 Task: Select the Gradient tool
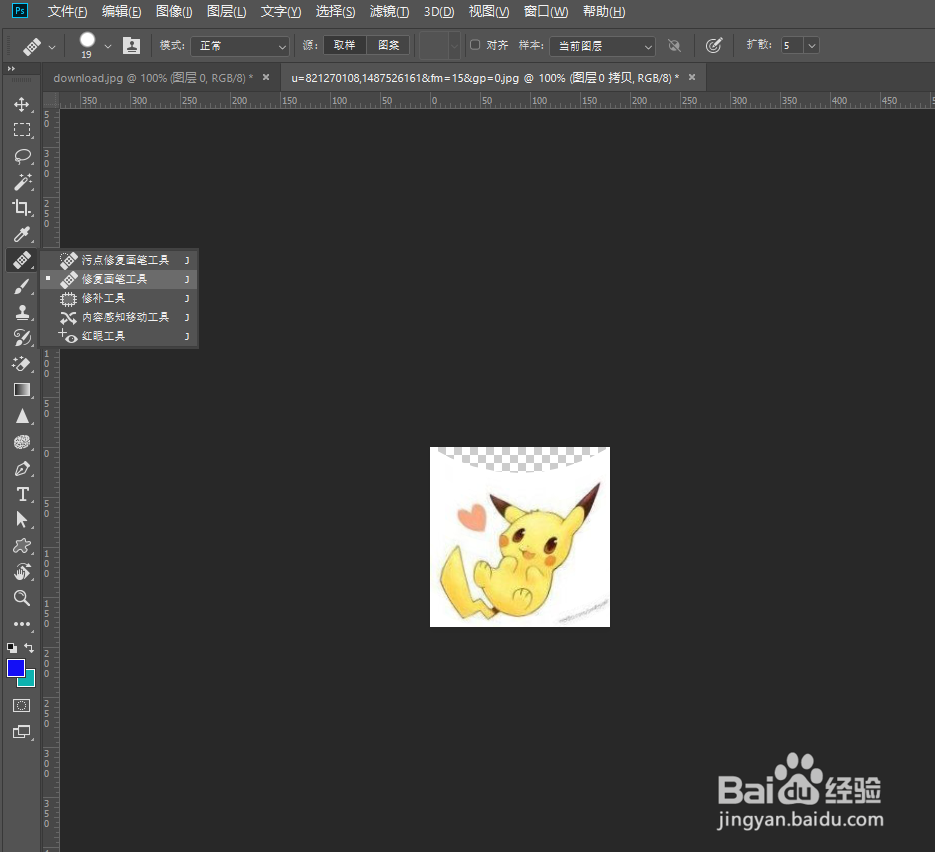pos(22,390)
